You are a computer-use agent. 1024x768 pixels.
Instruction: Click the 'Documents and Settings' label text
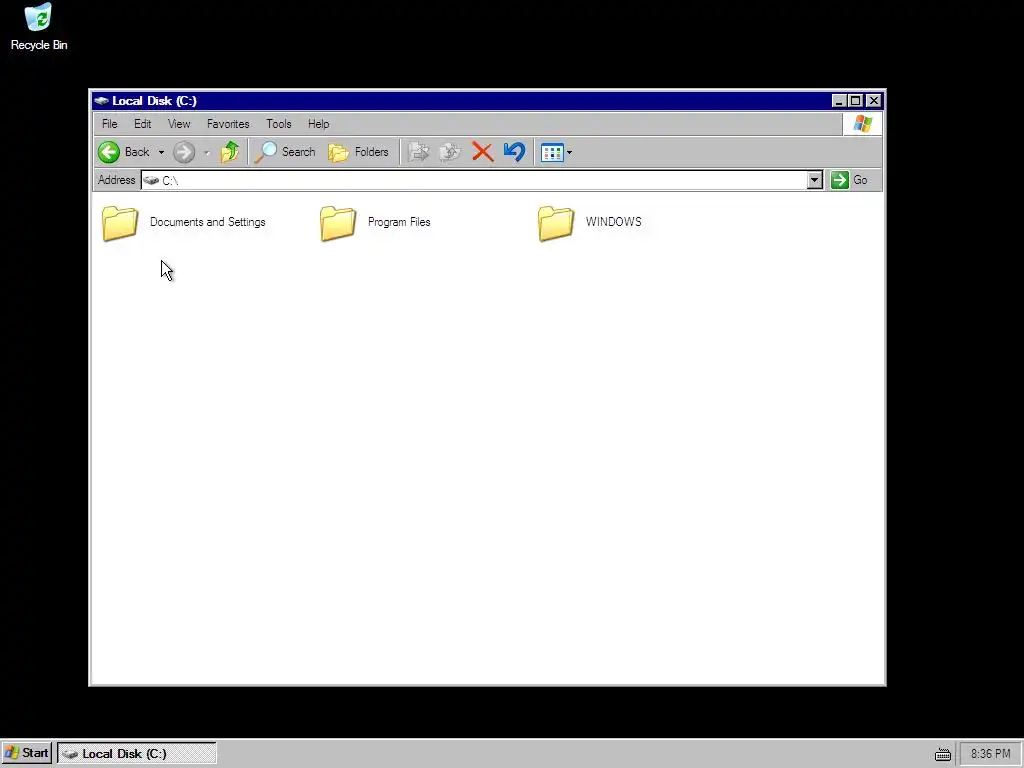coord(208,222)
